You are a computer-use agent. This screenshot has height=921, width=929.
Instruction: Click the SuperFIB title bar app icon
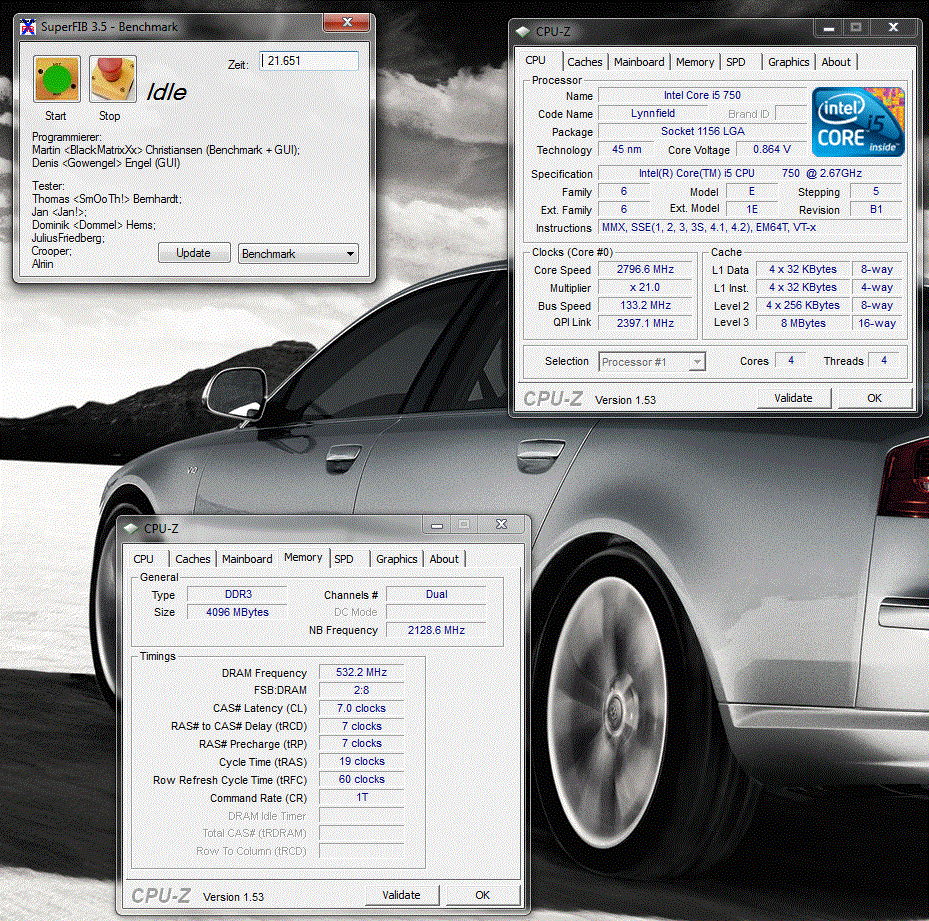[27, 27]
